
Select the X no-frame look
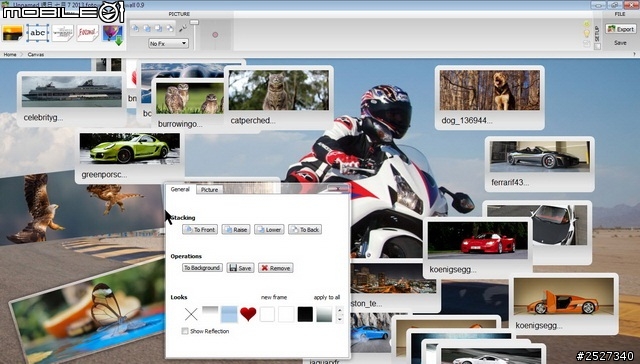click(191, 314)
